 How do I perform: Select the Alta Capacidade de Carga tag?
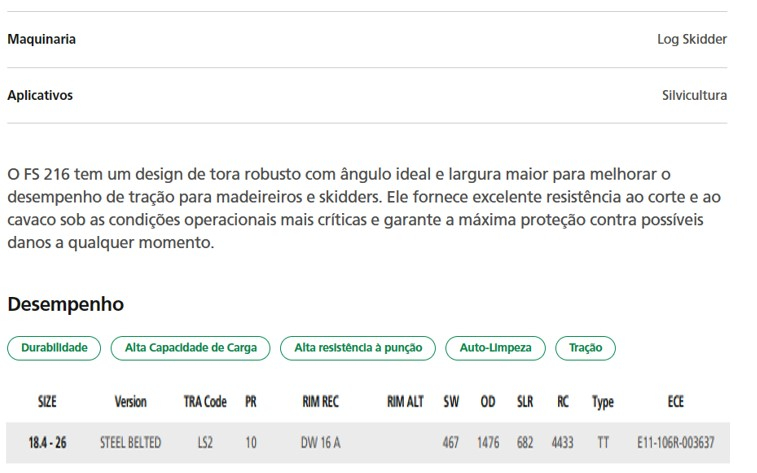[x=190, y=348]
